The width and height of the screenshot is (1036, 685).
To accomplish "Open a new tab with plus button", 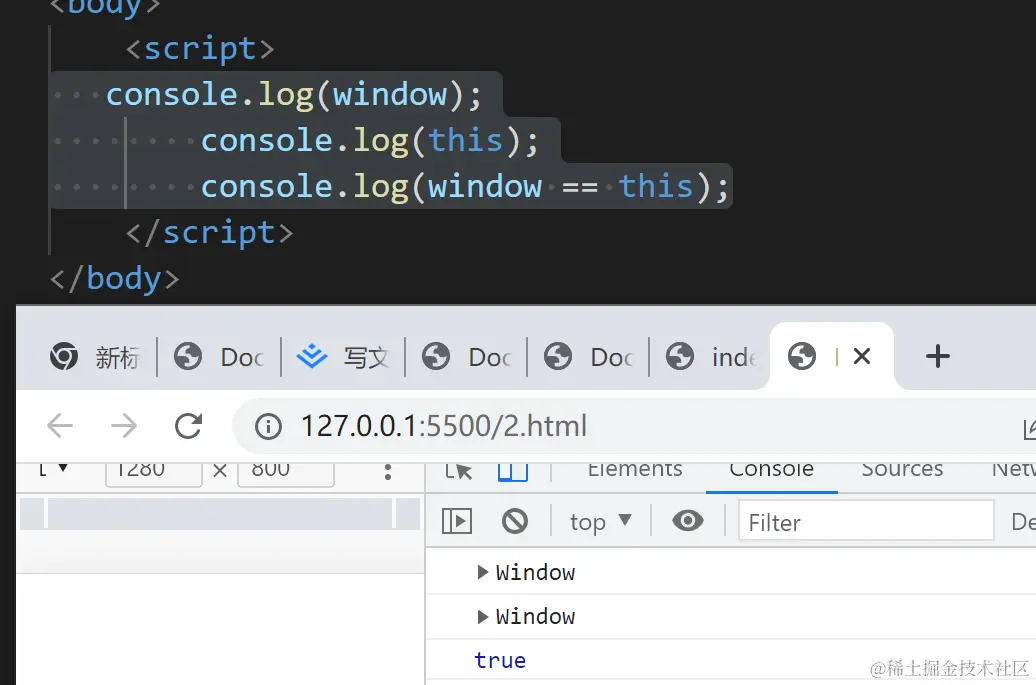I will [938, 357].
